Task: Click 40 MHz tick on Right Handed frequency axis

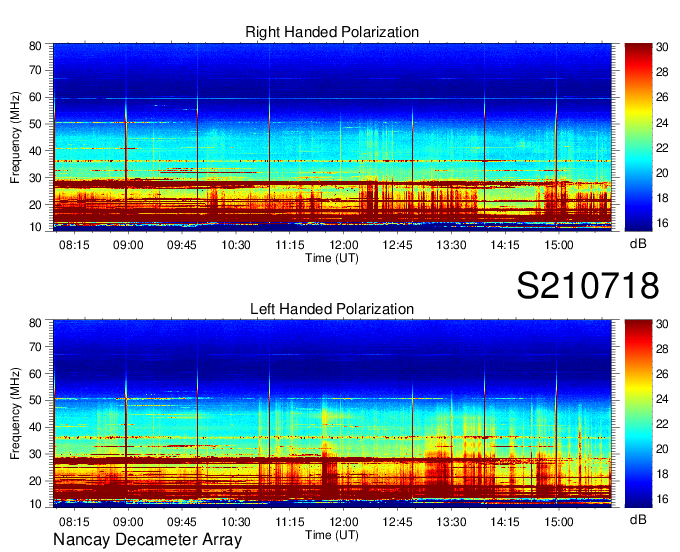Action: click(35, 151)
